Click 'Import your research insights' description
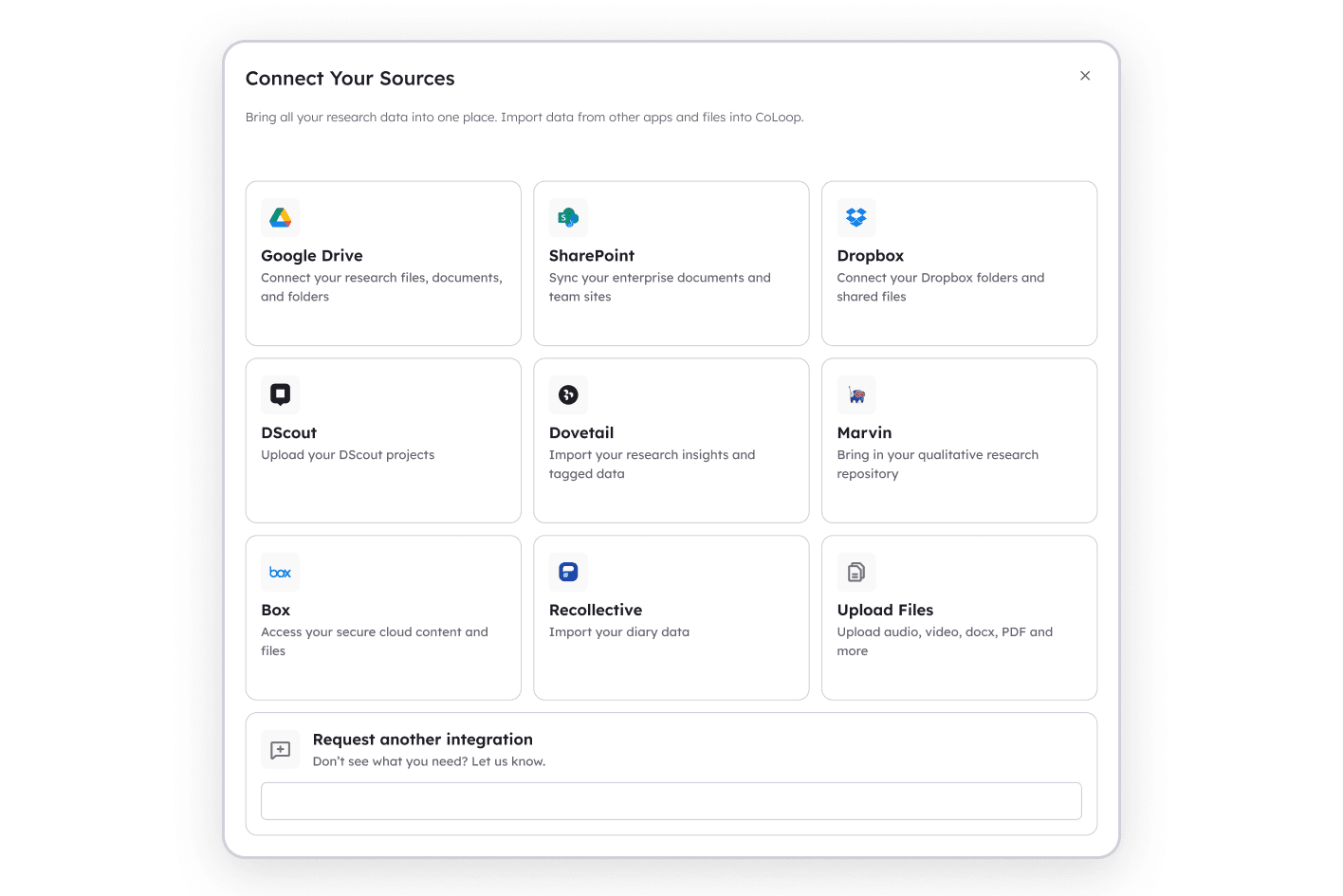 [x=653, y=465]
